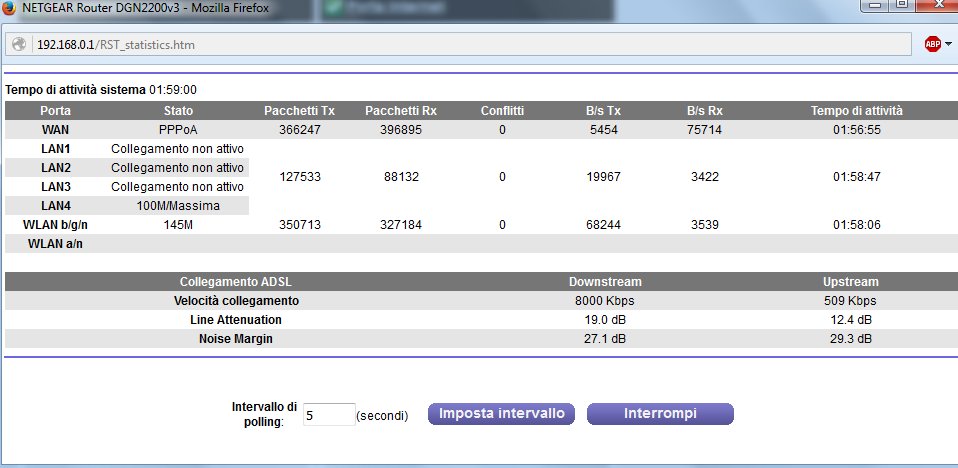Click the LAN1 row label
The image size is (958, 468).
coord(56,148)
